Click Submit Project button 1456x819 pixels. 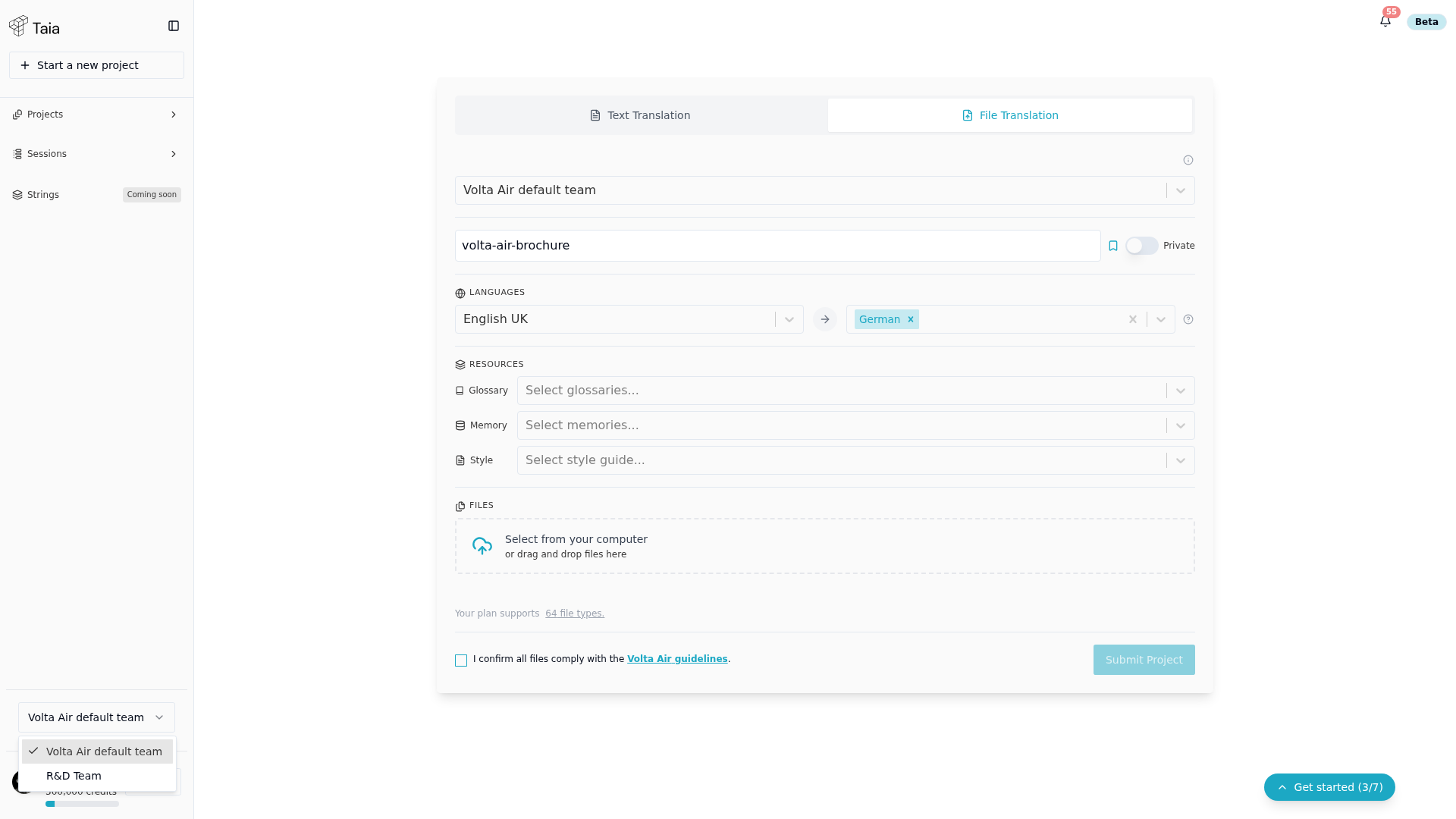(x=1144, y=660)
